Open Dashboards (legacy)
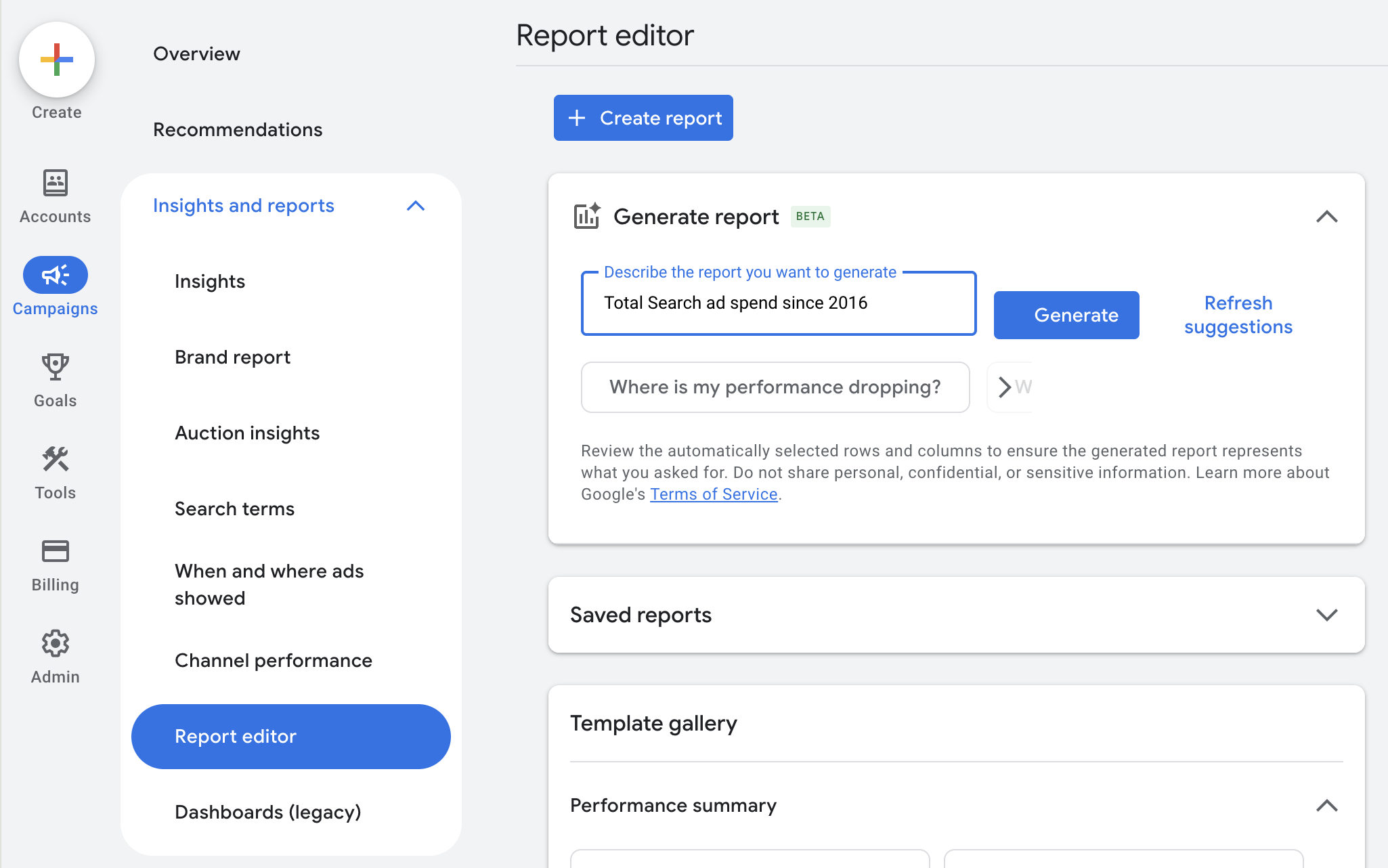The height and width of the screenshot is (868, 1388). (268, 812)
